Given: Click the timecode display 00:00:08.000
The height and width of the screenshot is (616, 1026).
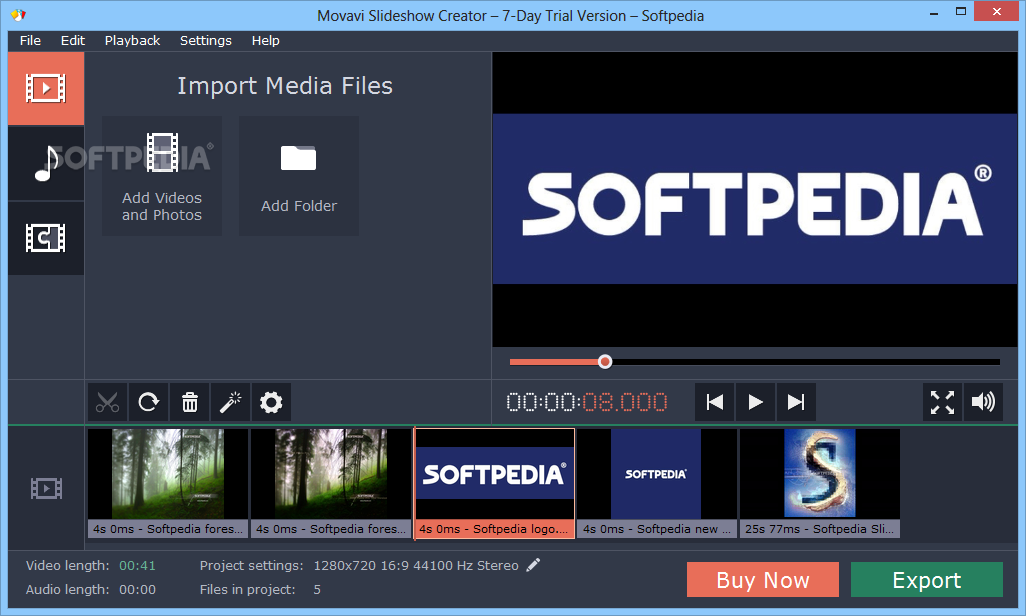Looking at the screenshot, I should click(587, 402).
